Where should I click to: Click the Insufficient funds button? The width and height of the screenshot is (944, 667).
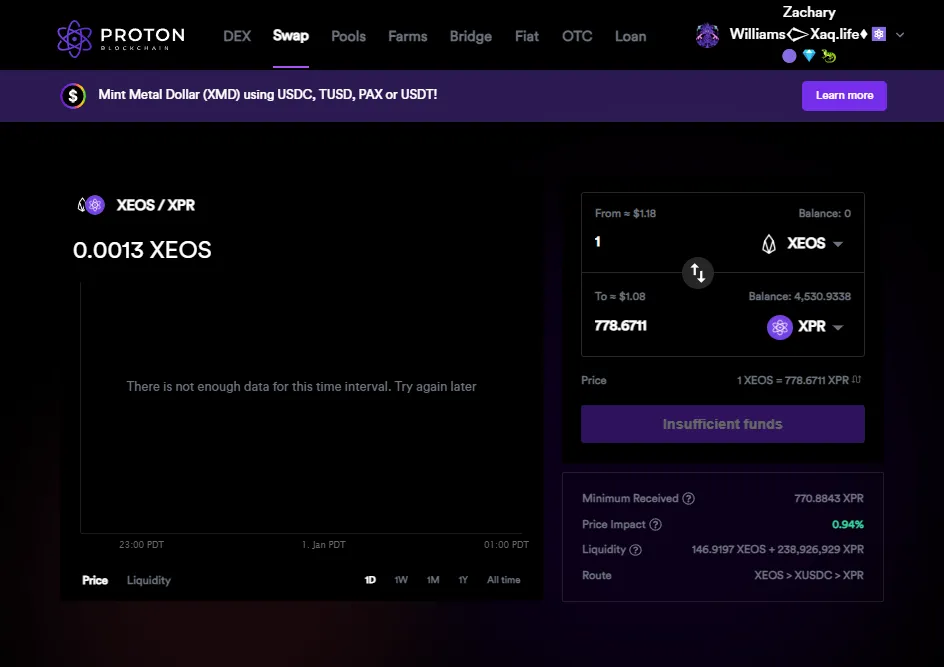[722, 424]
